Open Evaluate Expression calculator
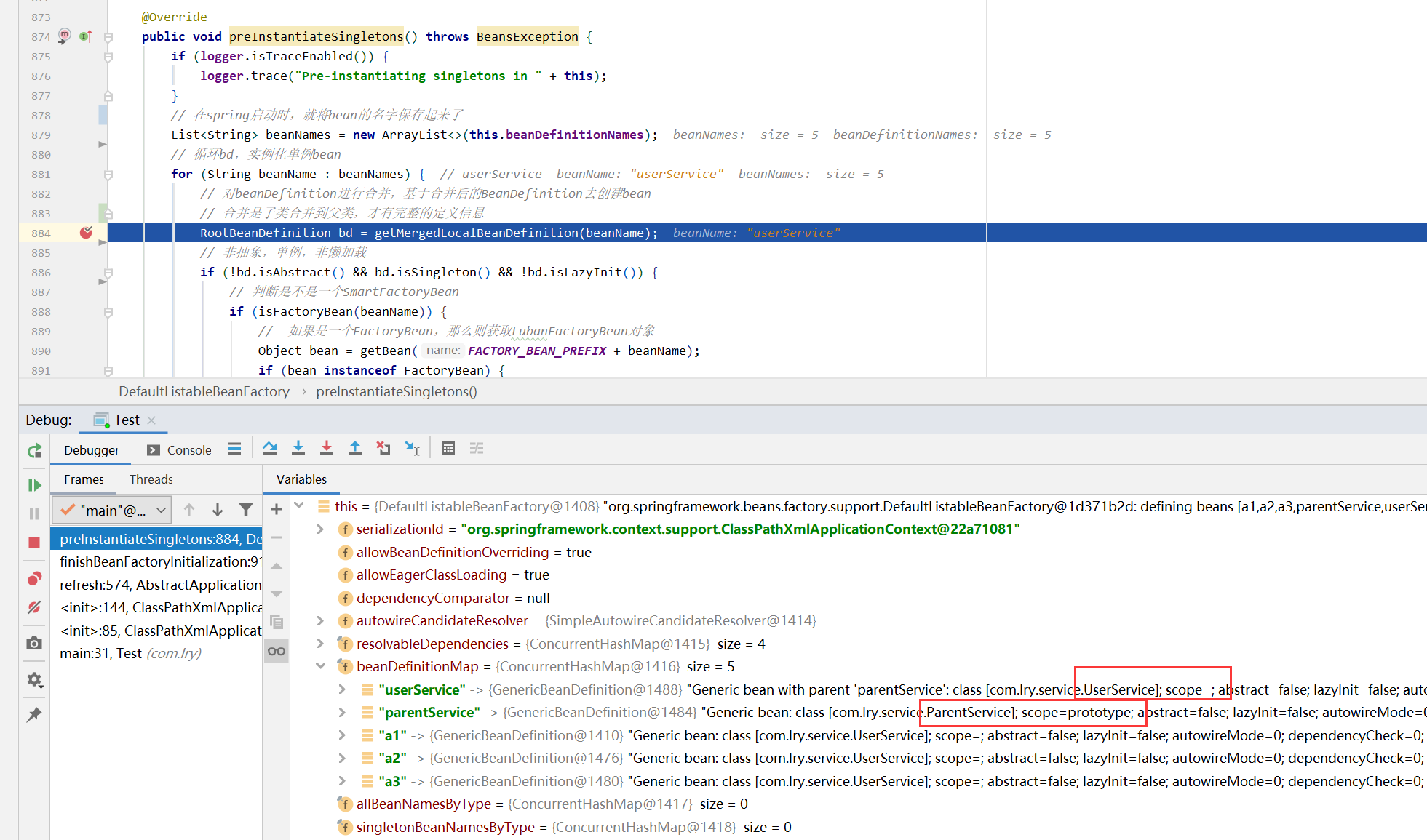Viewport: 1427px width, 840px height. 448,449
